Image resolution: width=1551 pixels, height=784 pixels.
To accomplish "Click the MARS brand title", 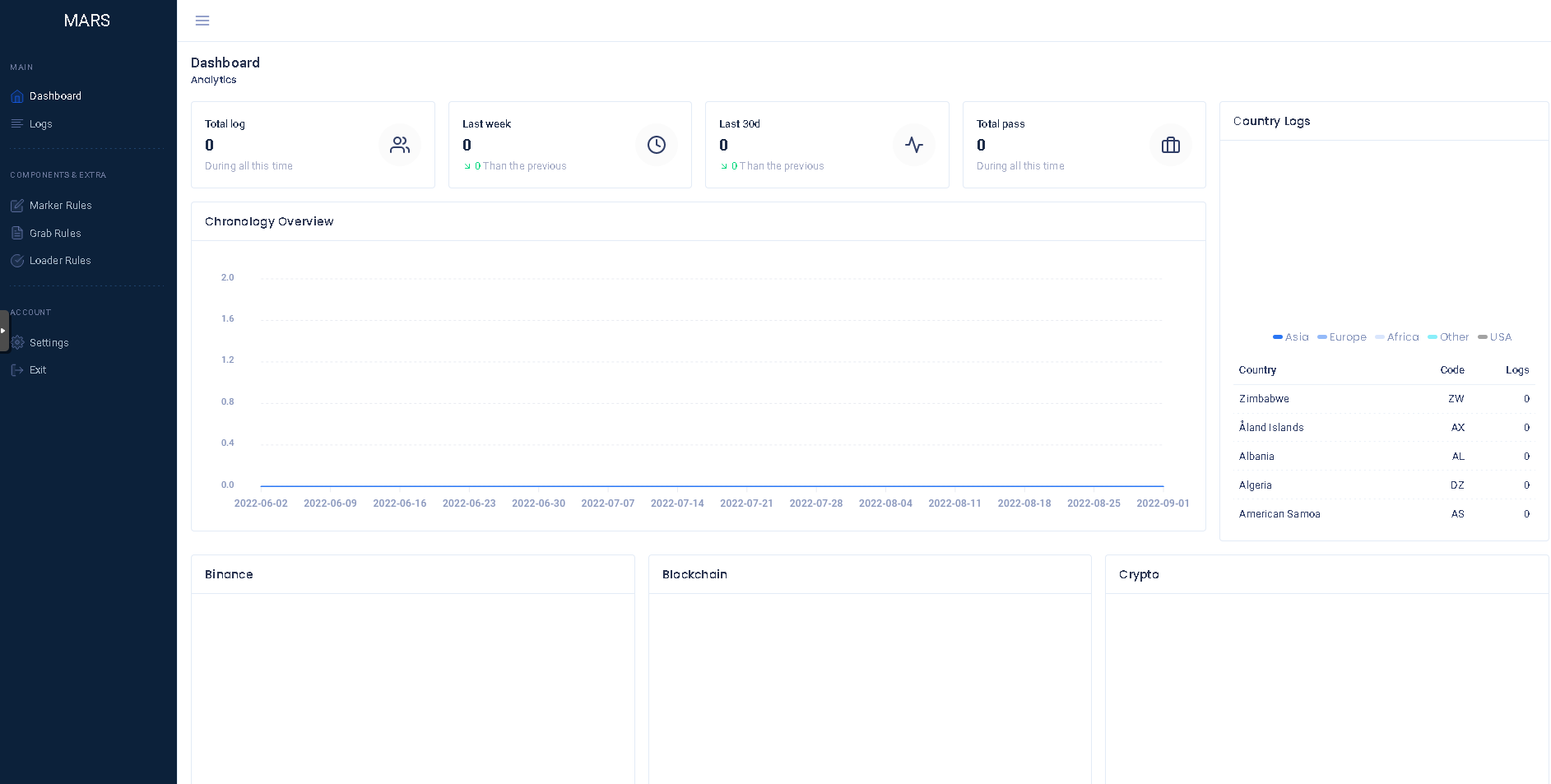I will [87, 21].
